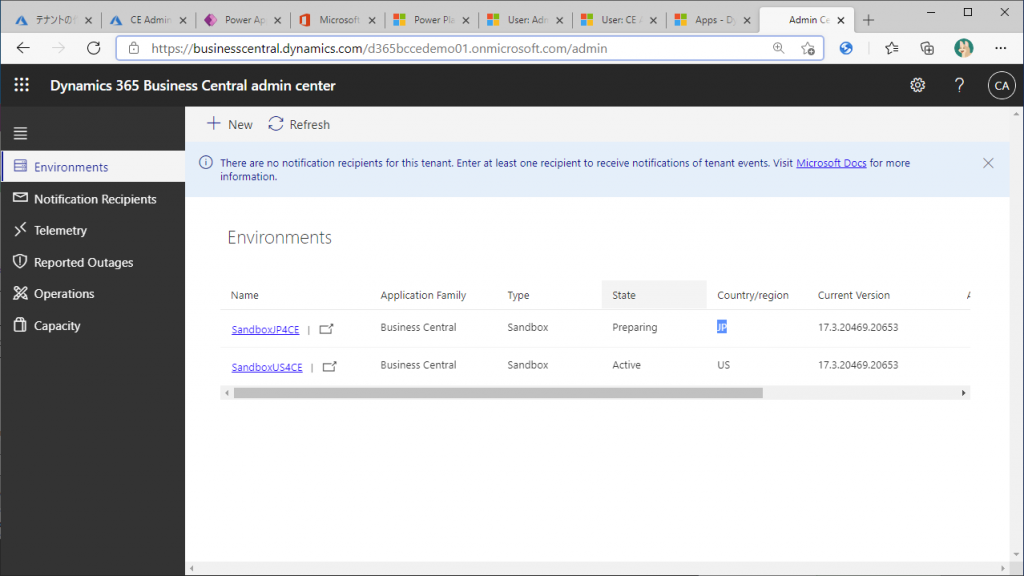Select the highlighted JP country cell

point(722,327)
